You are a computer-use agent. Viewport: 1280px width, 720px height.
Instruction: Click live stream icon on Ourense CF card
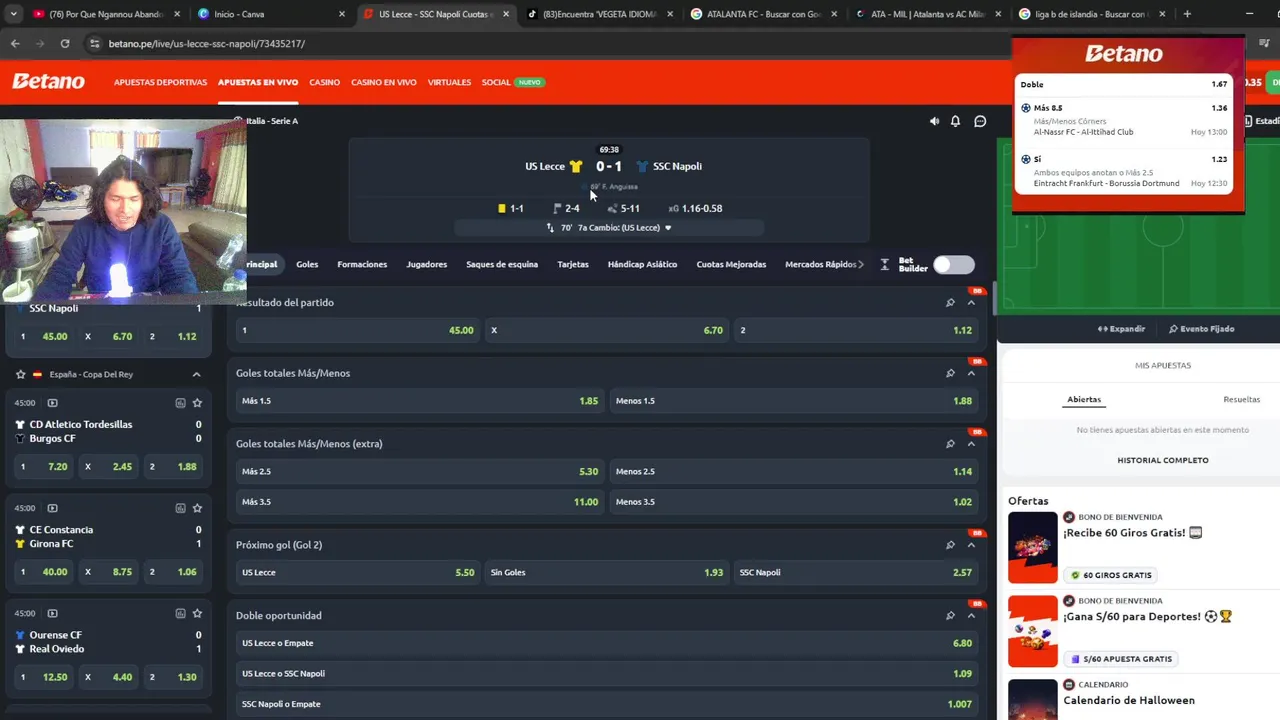point(53,613)
